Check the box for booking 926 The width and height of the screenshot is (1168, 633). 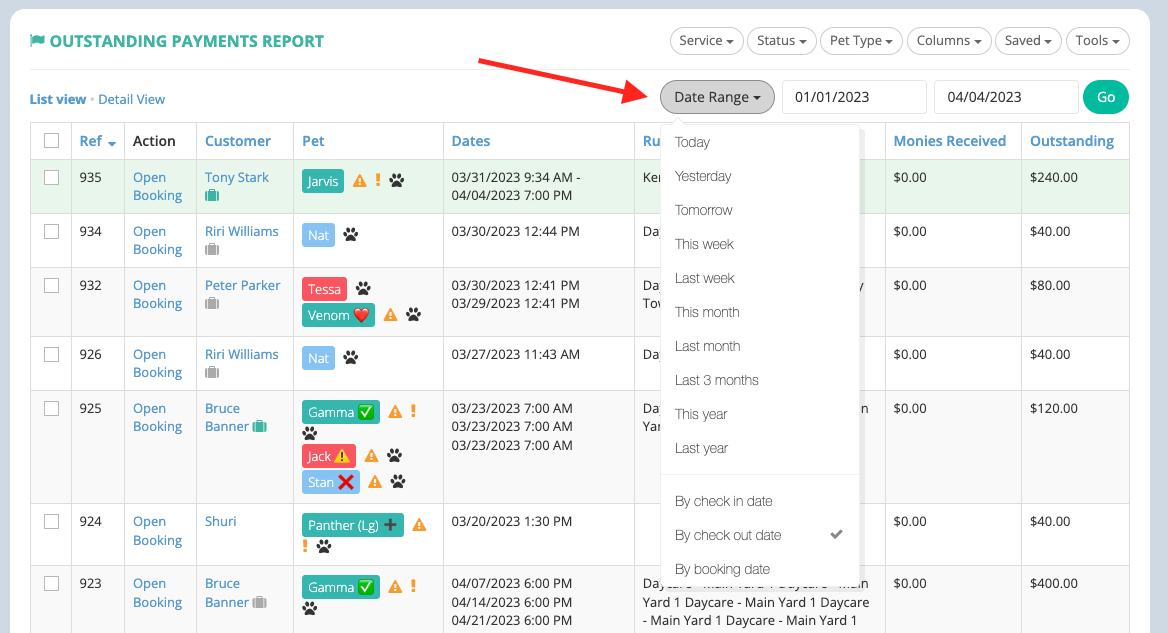point(51,354)
